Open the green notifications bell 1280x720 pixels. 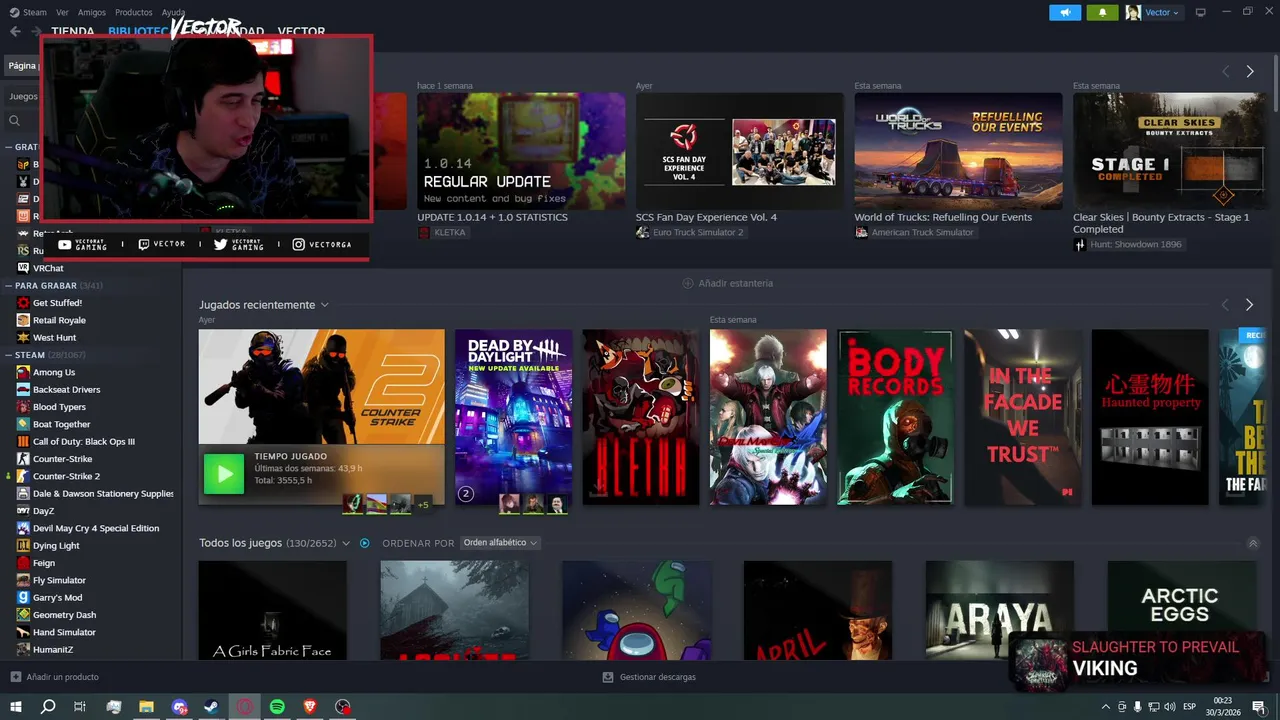[1103, 12]
